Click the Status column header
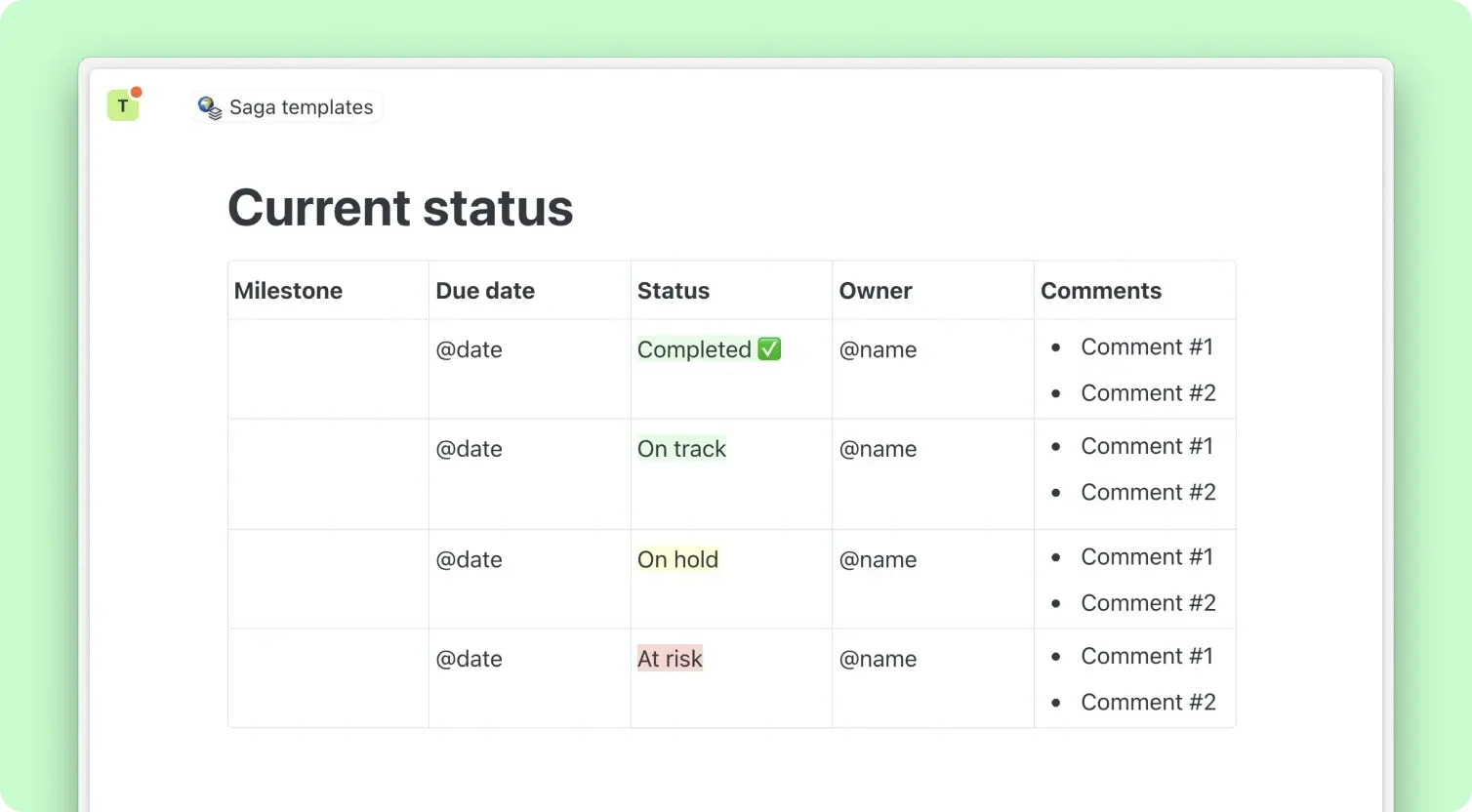 (673, 291)
